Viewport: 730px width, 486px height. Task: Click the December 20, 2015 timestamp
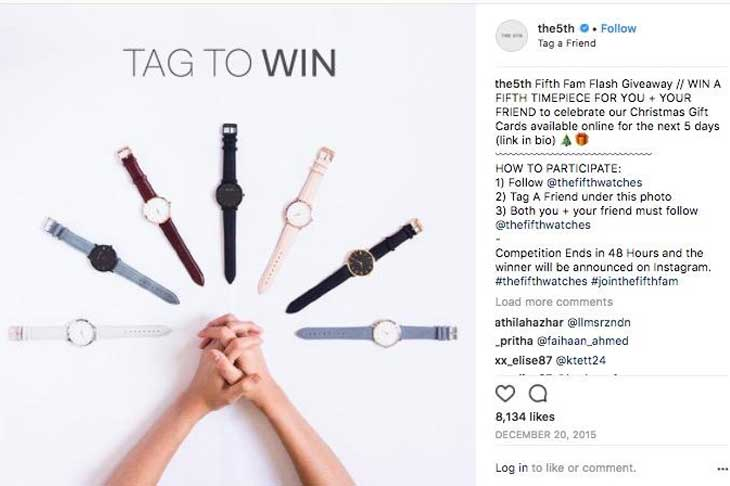pyautogui.click(x=545, y=435)
